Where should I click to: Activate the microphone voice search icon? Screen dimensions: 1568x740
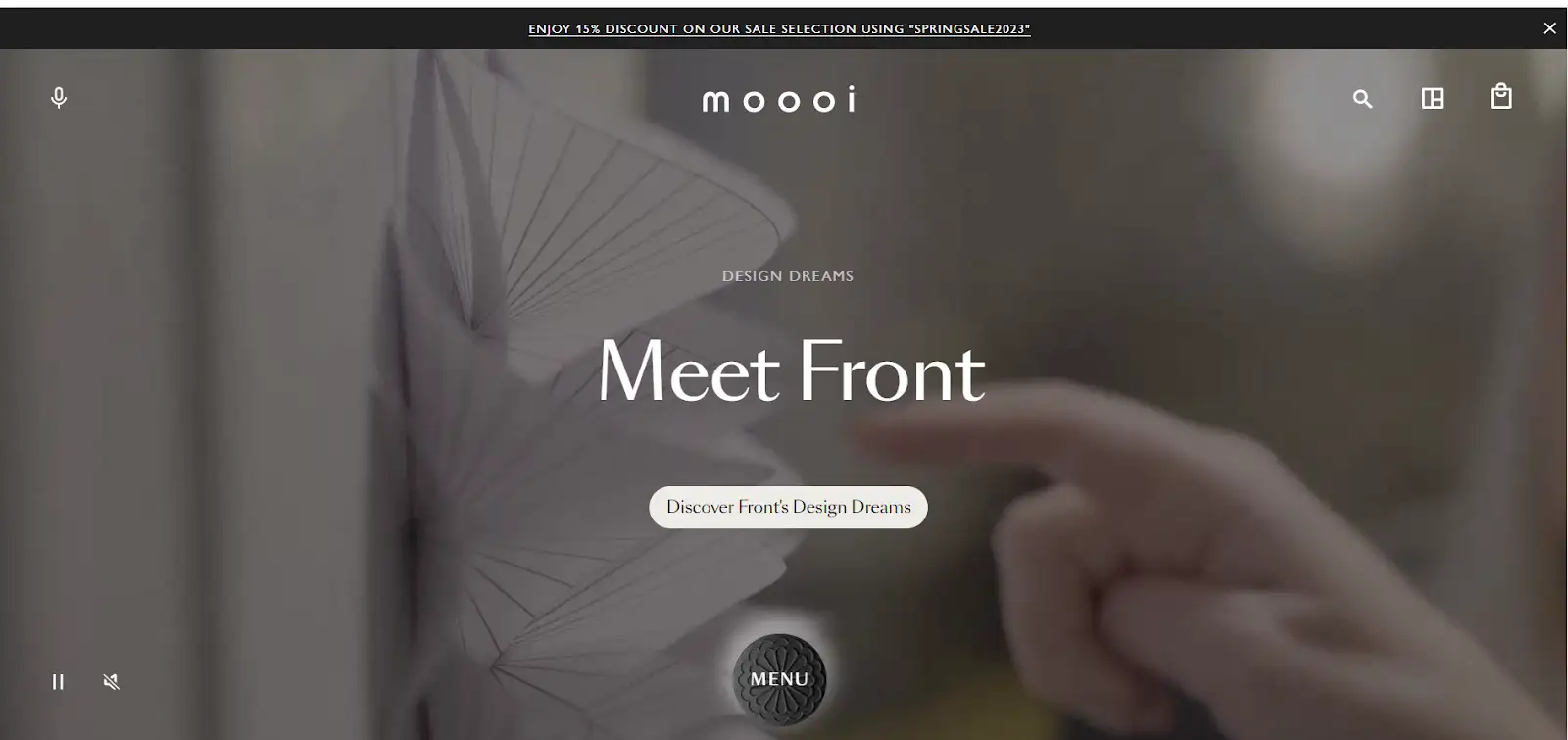coord(59,98)
